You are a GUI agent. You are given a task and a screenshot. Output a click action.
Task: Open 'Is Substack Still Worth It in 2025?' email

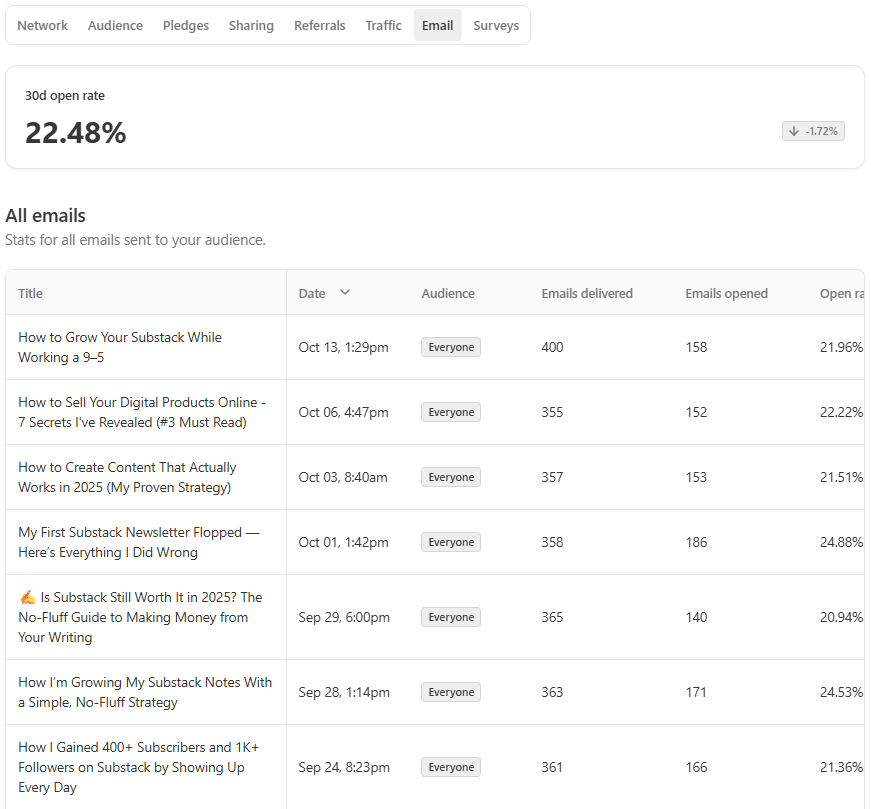(140, 617)
